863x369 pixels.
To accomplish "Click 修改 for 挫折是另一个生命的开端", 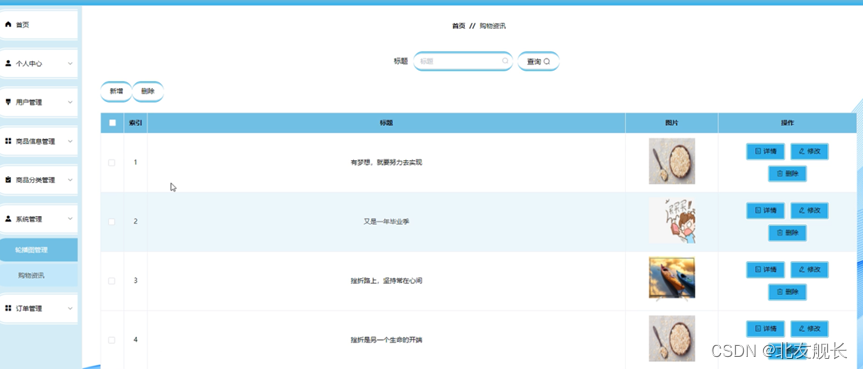I will click(809, 329).
